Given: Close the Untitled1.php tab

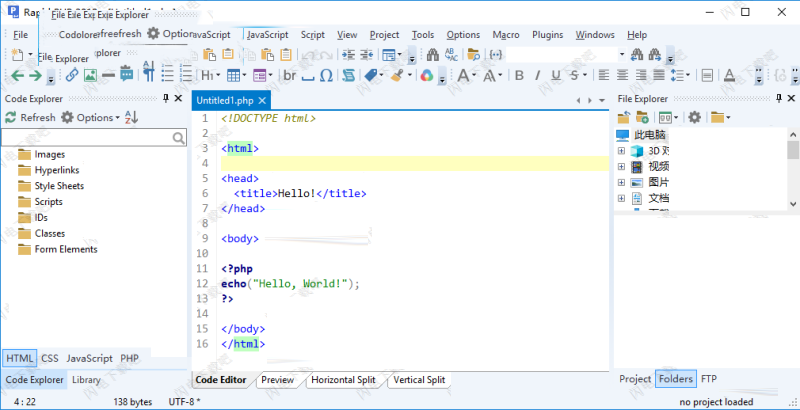Looking at the screenshot, I should pos(262,100).
